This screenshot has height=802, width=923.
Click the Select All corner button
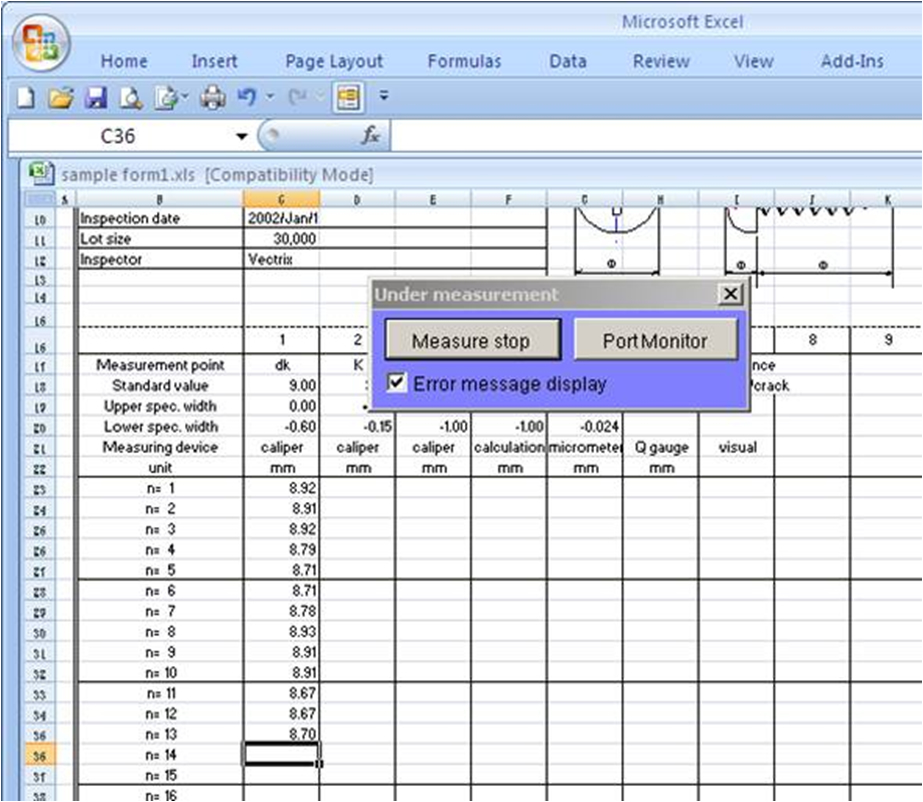[39, 199]
